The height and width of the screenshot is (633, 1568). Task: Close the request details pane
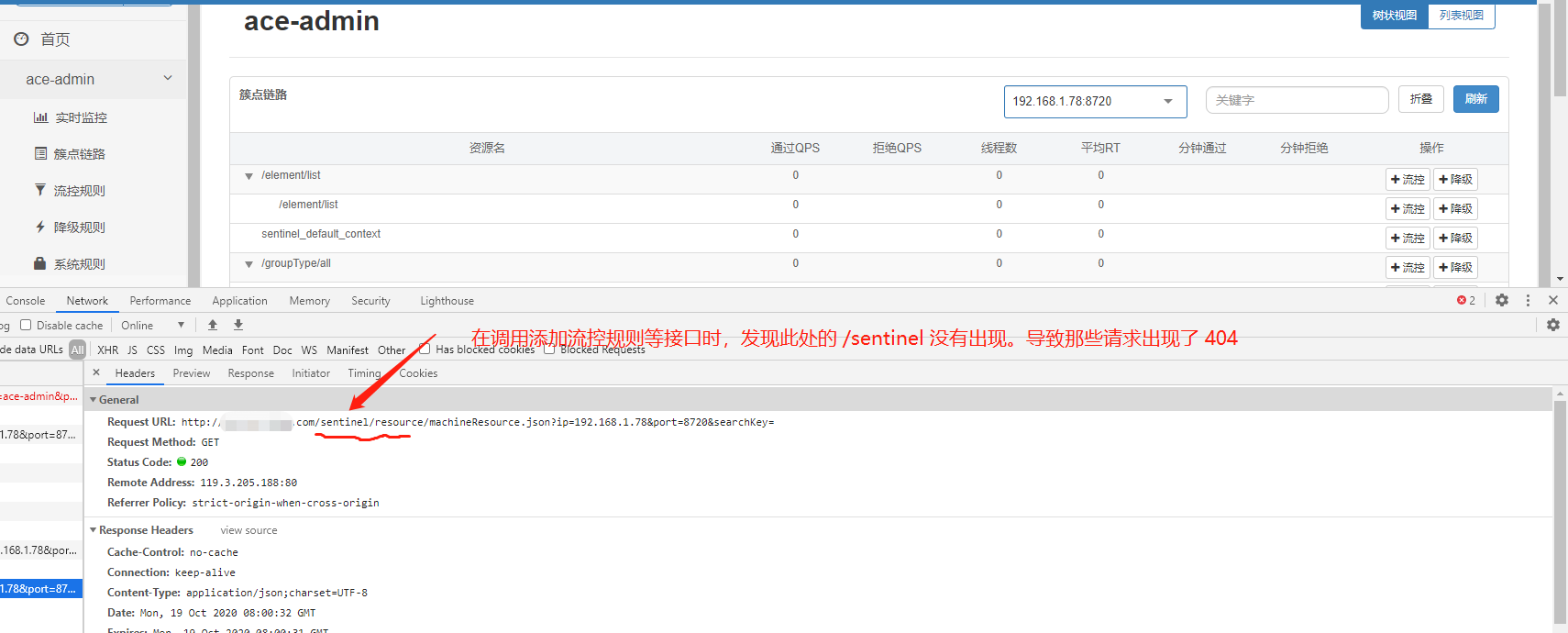pyautogui.click(x=96, y=372)
